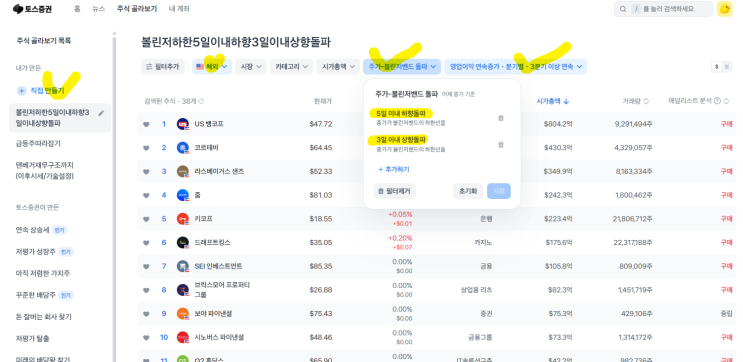Favorite 코르테바 with heart
The height and width of the screenshot is (362, 743).
tap(146, 148)
